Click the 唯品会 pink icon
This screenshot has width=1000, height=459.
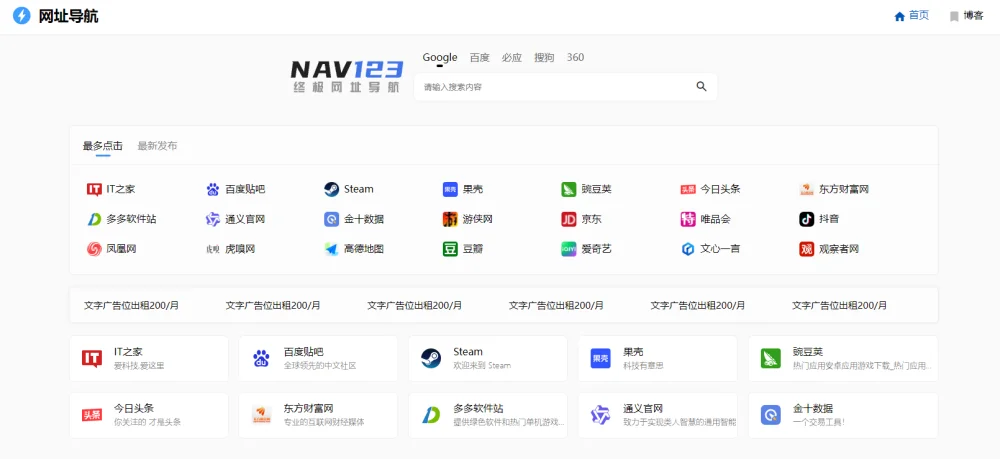coord(688,219)
